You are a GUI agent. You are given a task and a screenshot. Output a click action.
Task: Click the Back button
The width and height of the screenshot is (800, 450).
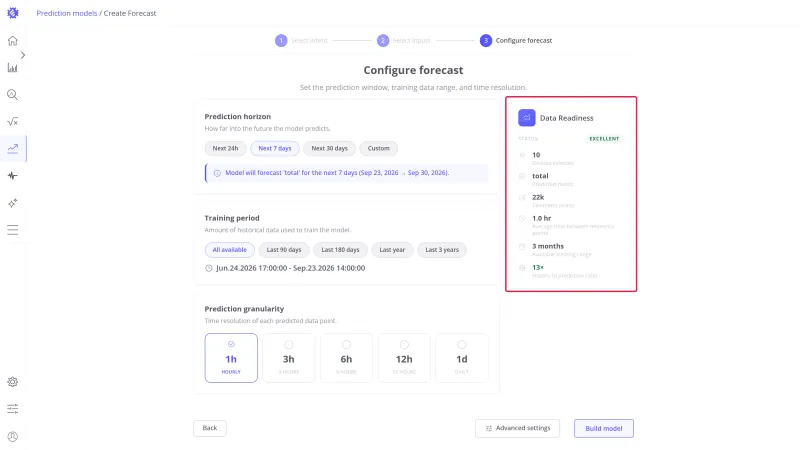click(x=210, y=428)
